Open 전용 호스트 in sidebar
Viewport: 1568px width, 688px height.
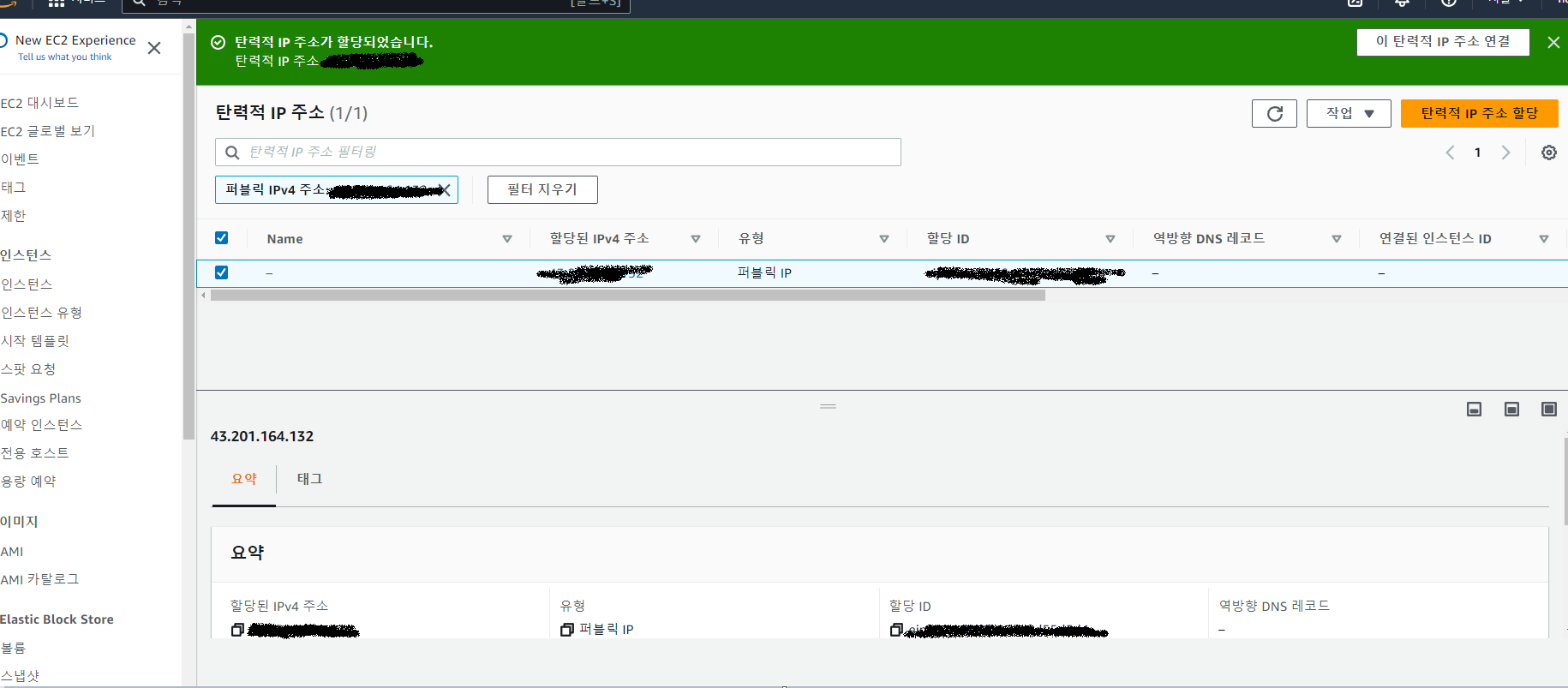click(34, 453)
